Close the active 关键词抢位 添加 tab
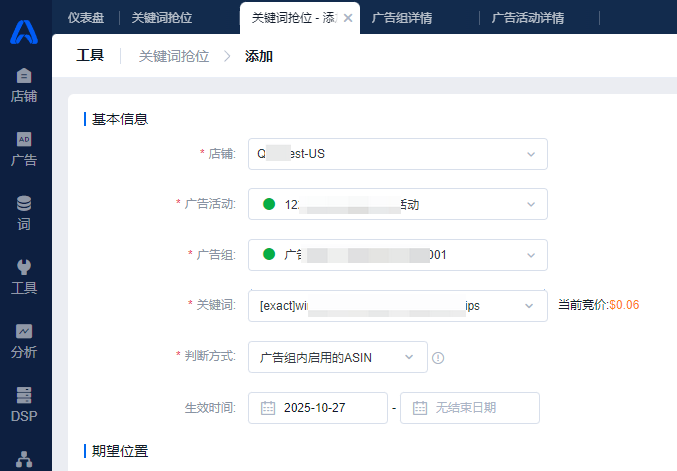The width and height of the screenshot is (677, 471). pos(347,18)
